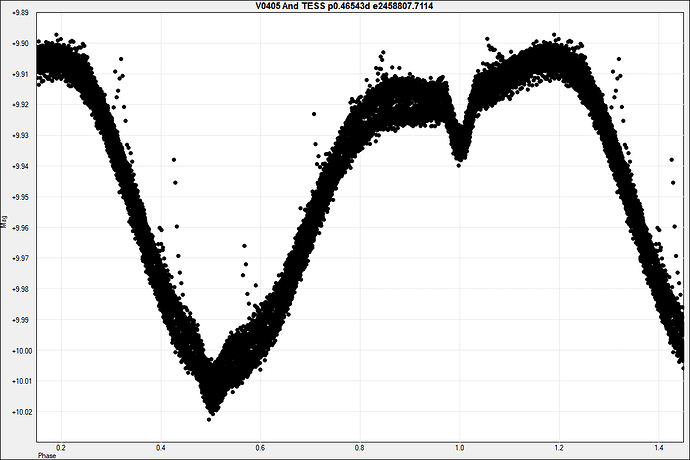Click the +9.93 magnitude tick label

click(x=20, y=136)
